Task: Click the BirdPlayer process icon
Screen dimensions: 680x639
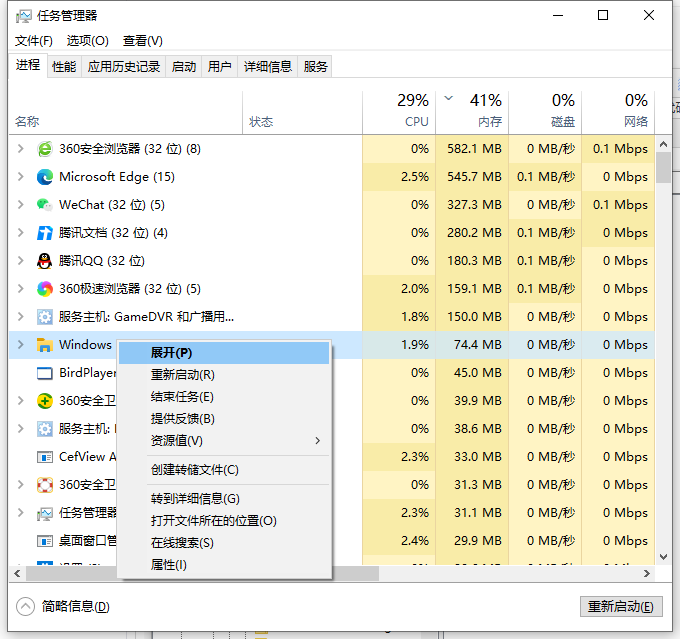Action: pos(44,373)
